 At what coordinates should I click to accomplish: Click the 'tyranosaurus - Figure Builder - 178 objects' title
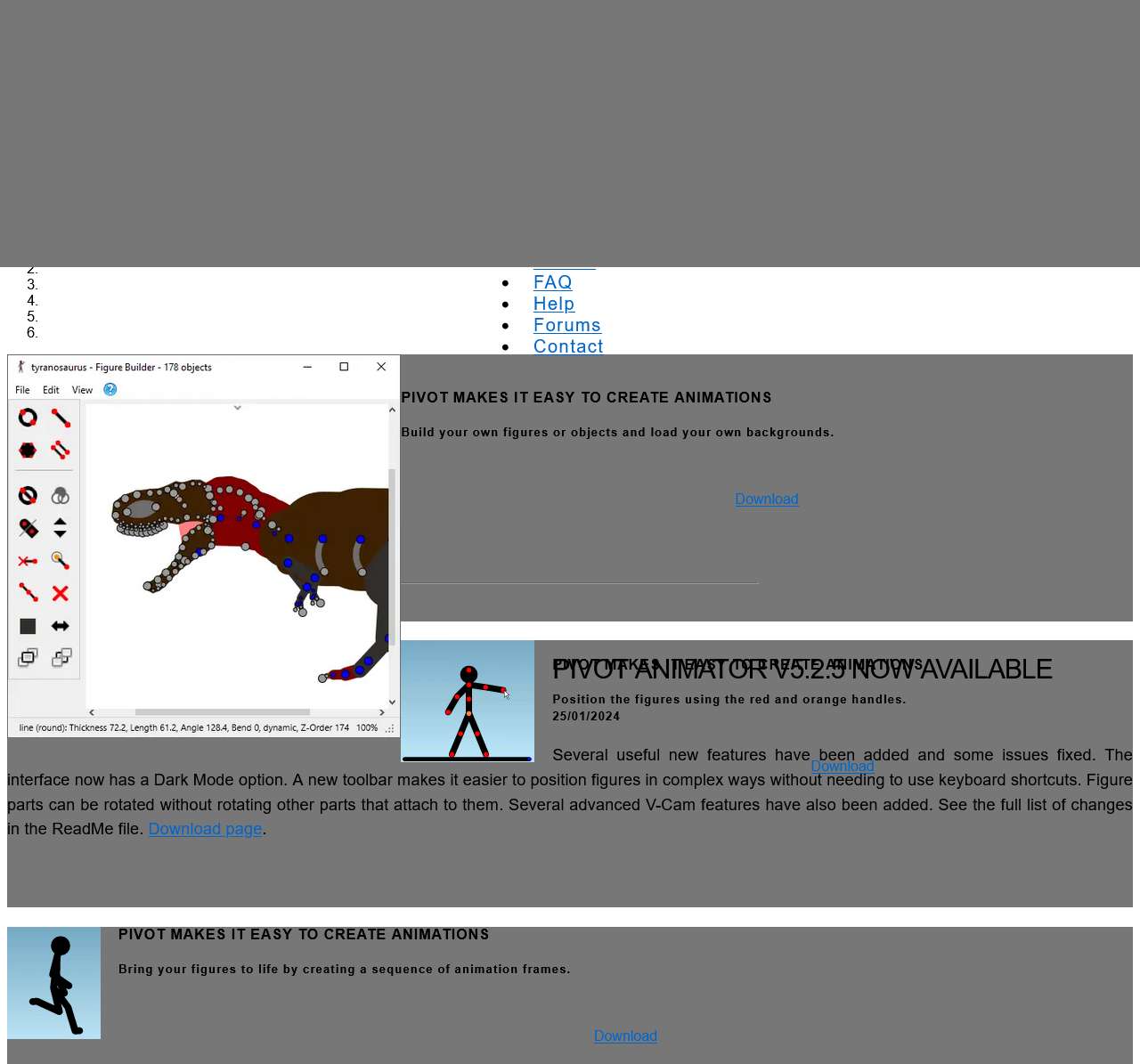121,367
